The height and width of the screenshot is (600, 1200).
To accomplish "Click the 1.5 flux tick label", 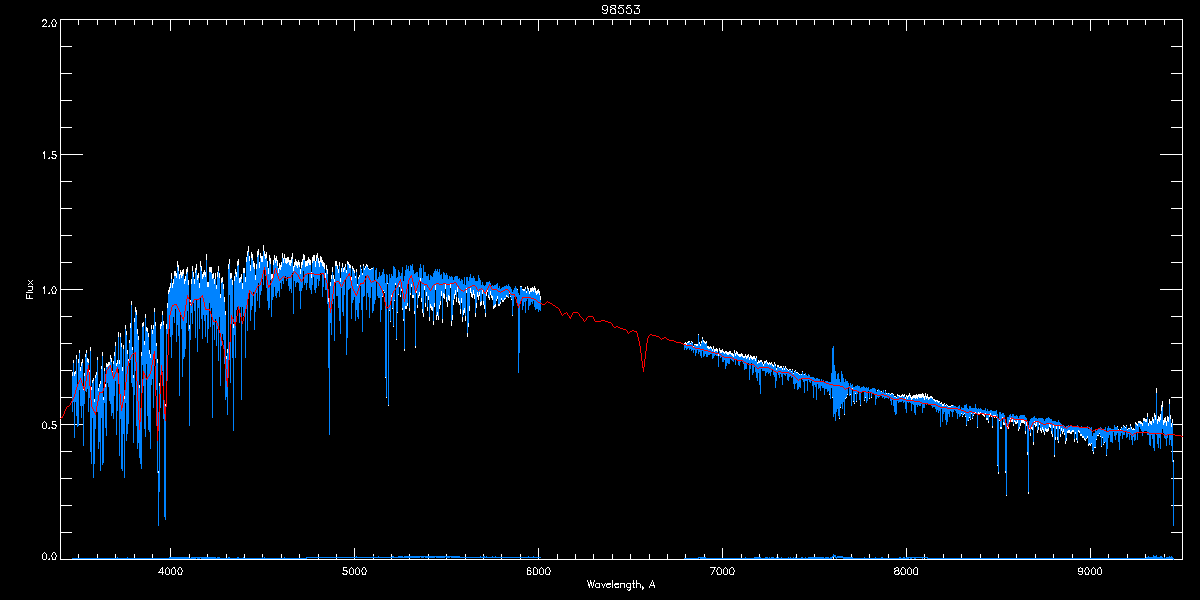I will pos(48,155).
